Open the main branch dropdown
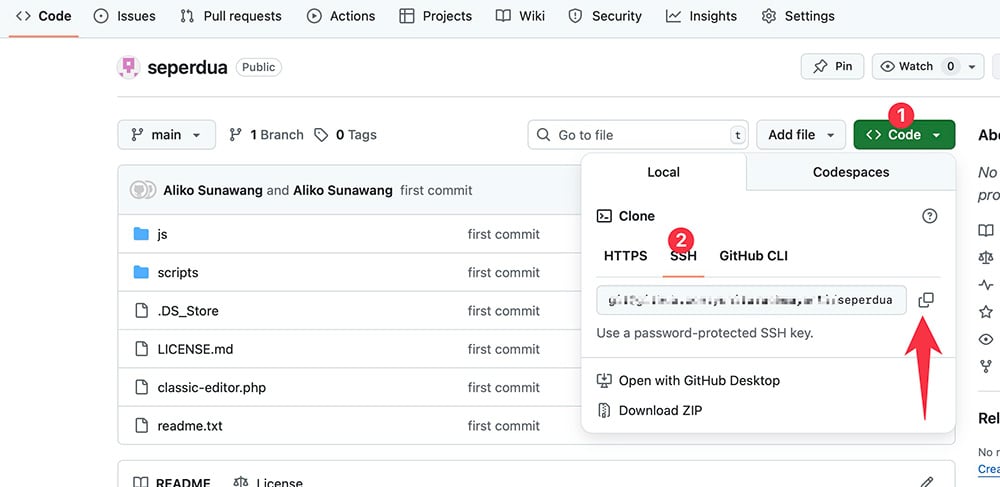This screenshot has width=1000, height=487. pos(166,134)
